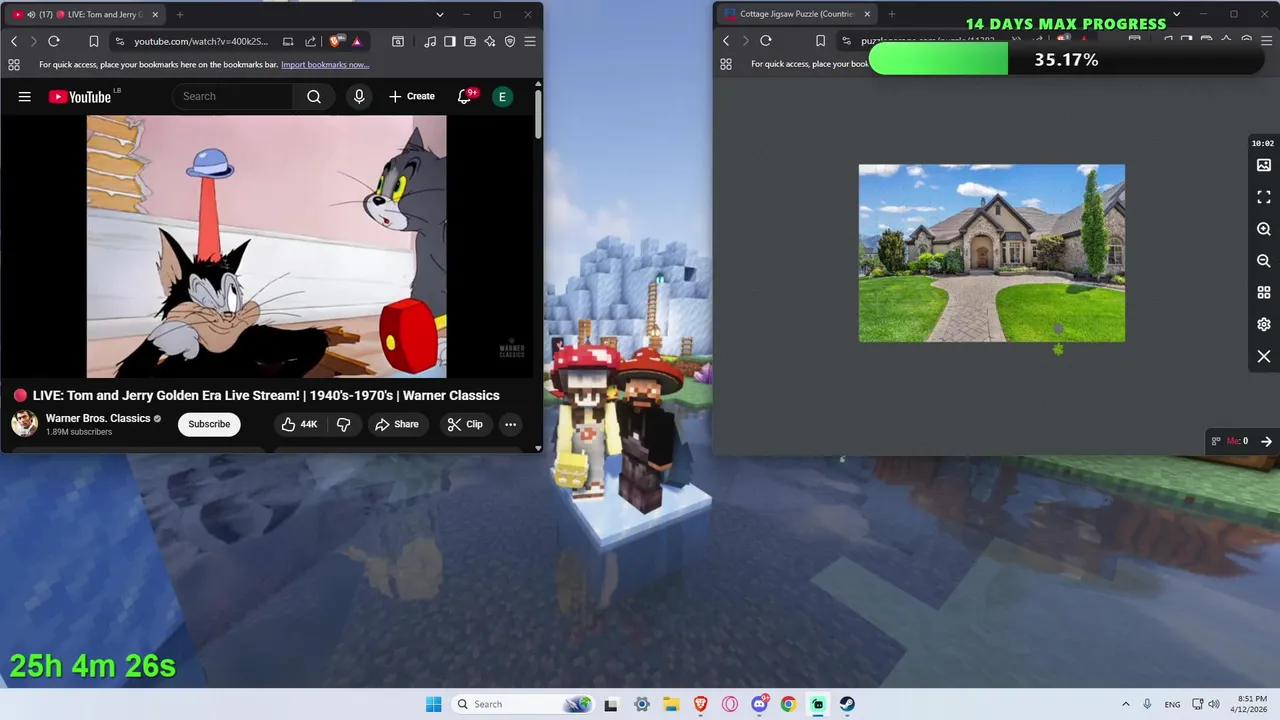The image size is (1280, 720).
Task: Click the YouTube search magnifier button
Action: coord(314,97)
